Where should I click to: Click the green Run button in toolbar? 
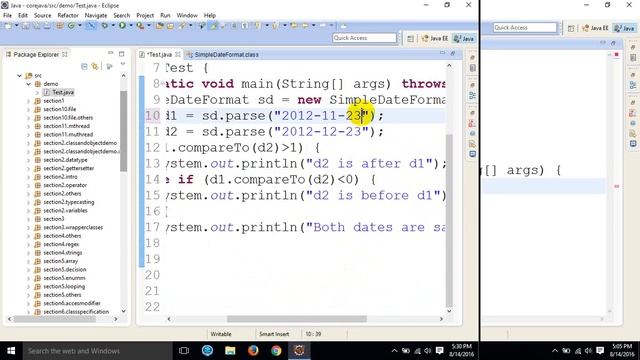(122, 25)
